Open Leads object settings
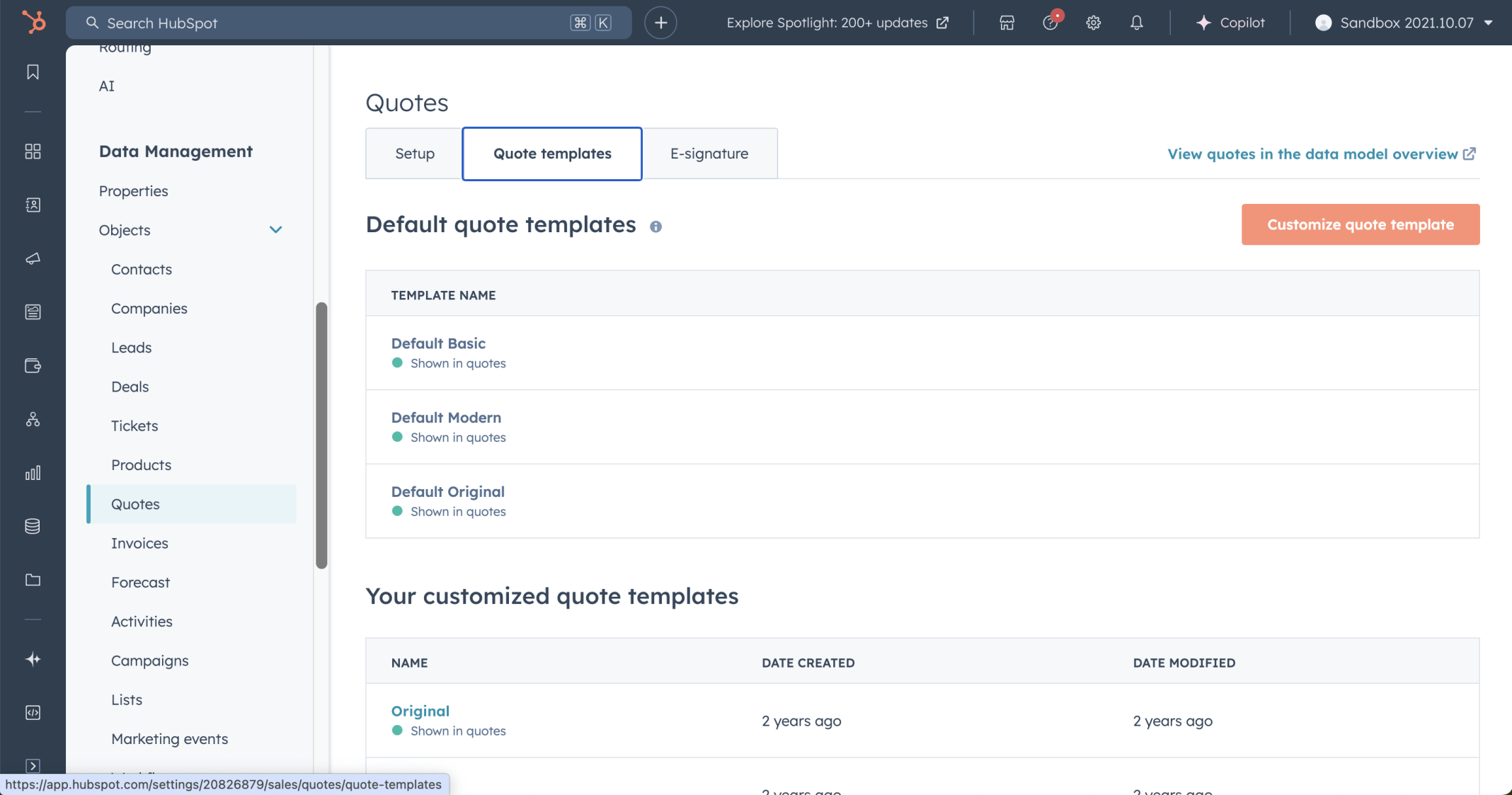The width and height of the screenshot is (1512, 795). (x=131, y=348)
